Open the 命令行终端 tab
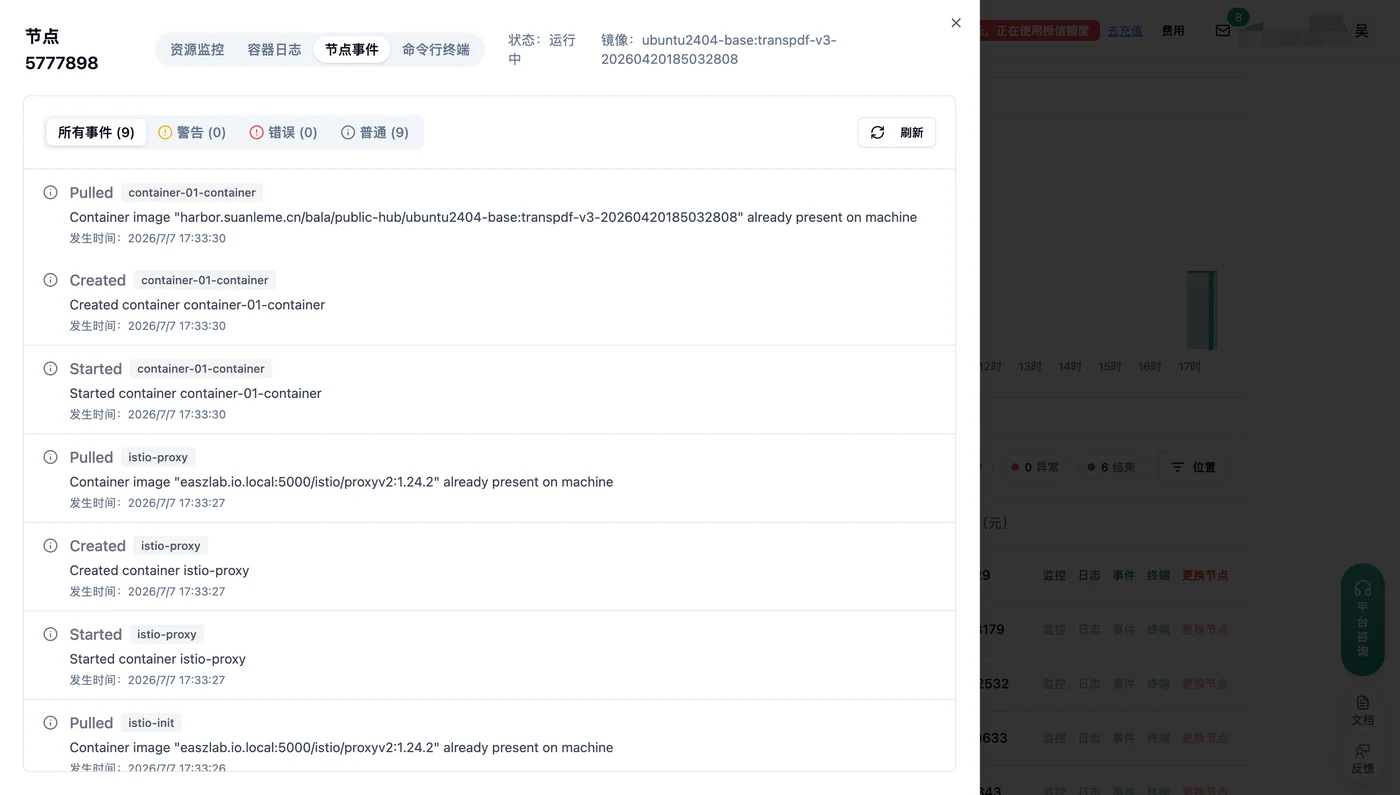The height and width of the screenshot is (795, 1400). [436, 49]
